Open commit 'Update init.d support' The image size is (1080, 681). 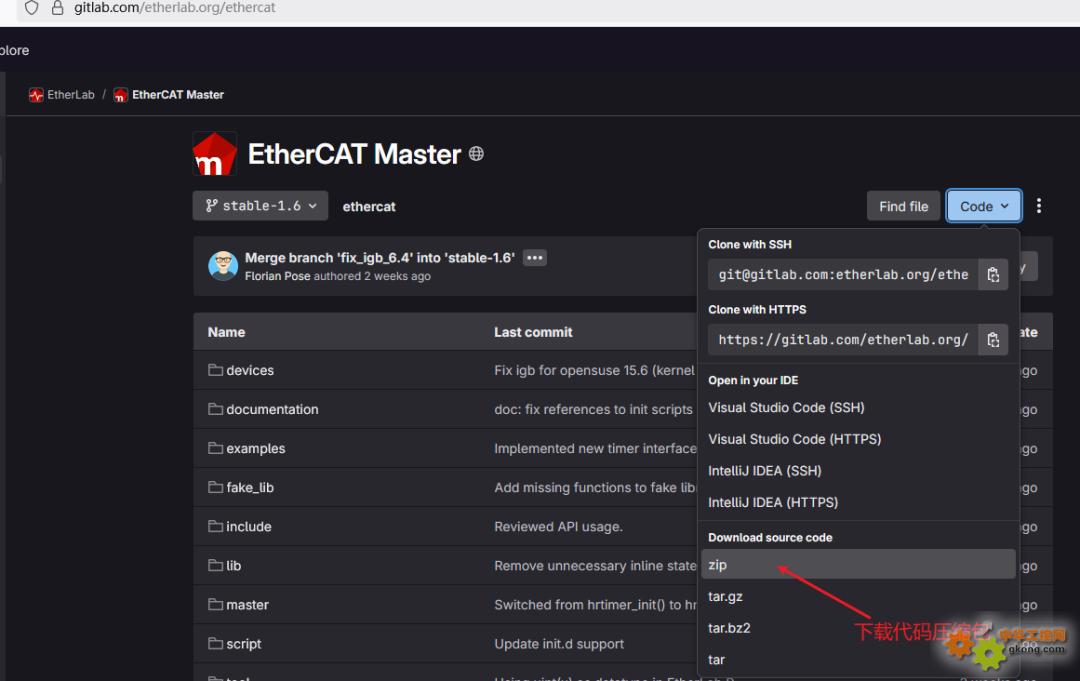pos(559,645)
